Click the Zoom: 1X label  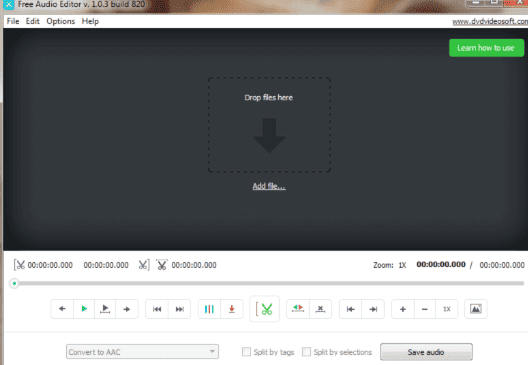(x=390, y=265)
